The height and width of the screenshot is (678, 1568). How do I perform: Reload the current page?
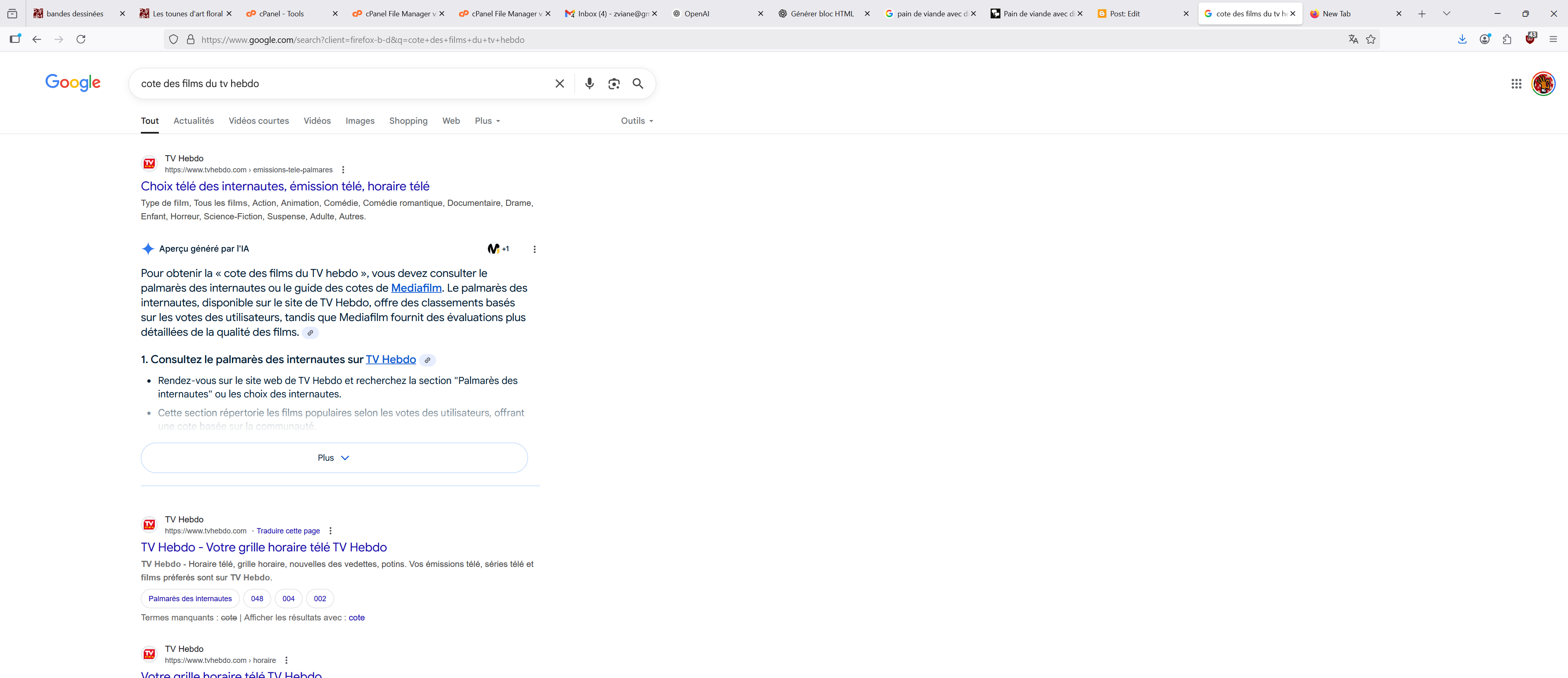(80, 40)
